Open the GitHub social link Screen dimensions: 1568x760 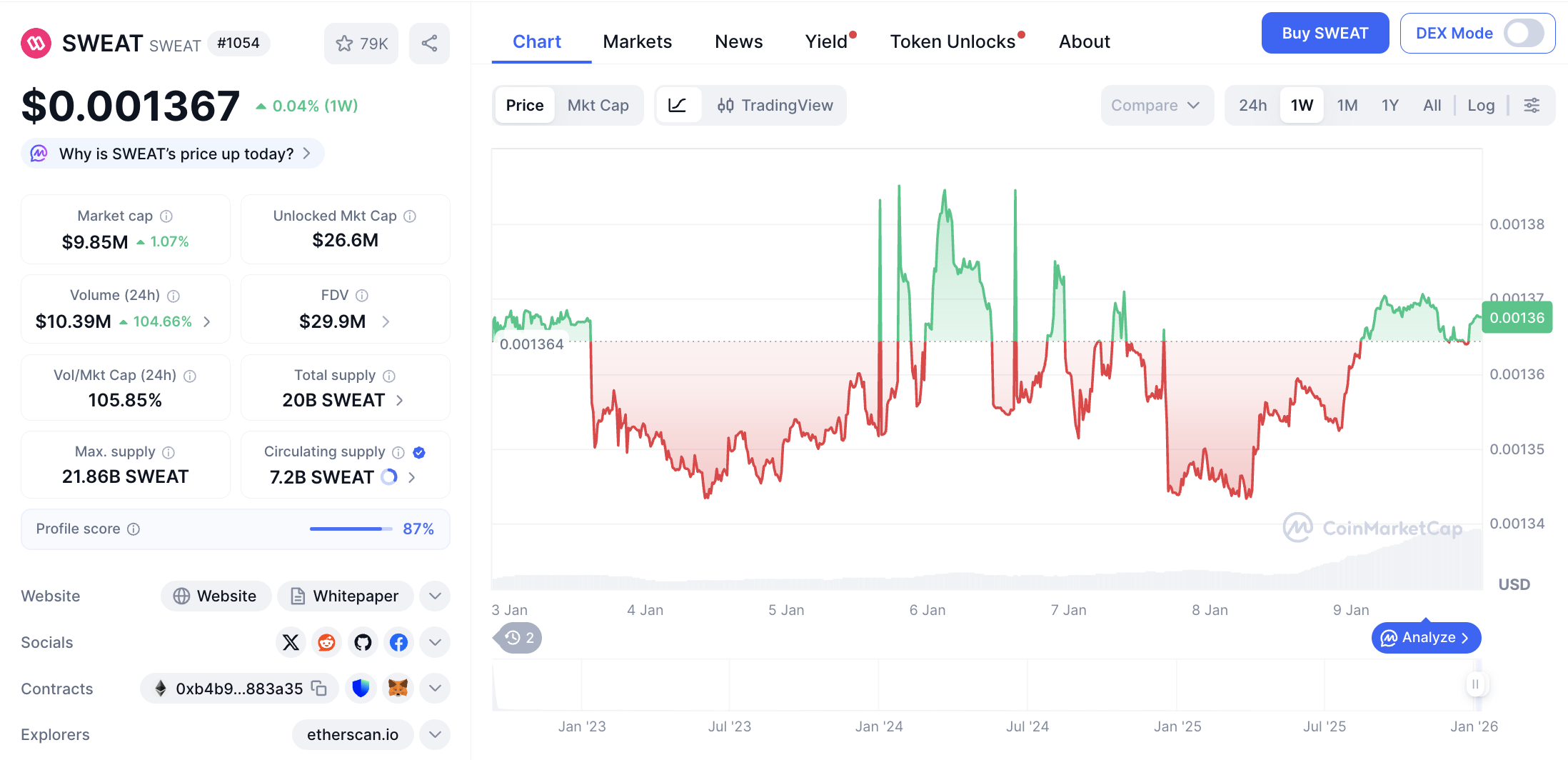363,643
